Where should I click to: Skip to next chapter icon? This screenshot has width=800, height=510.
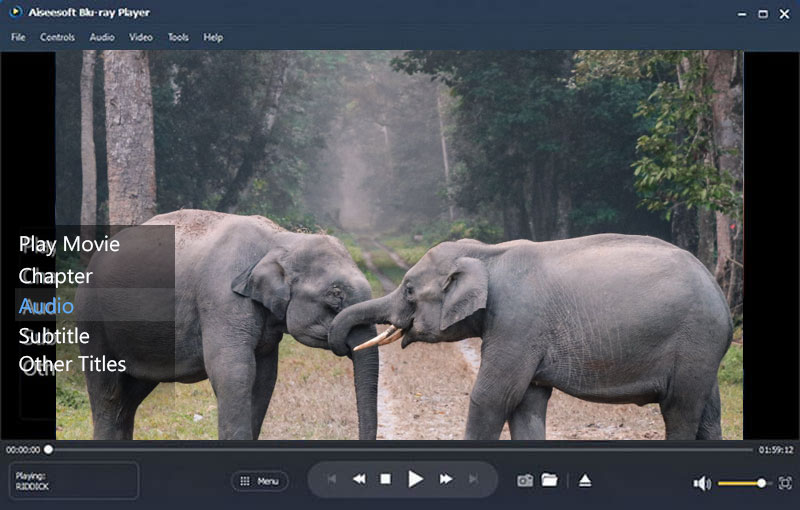(x=474, y=480)
